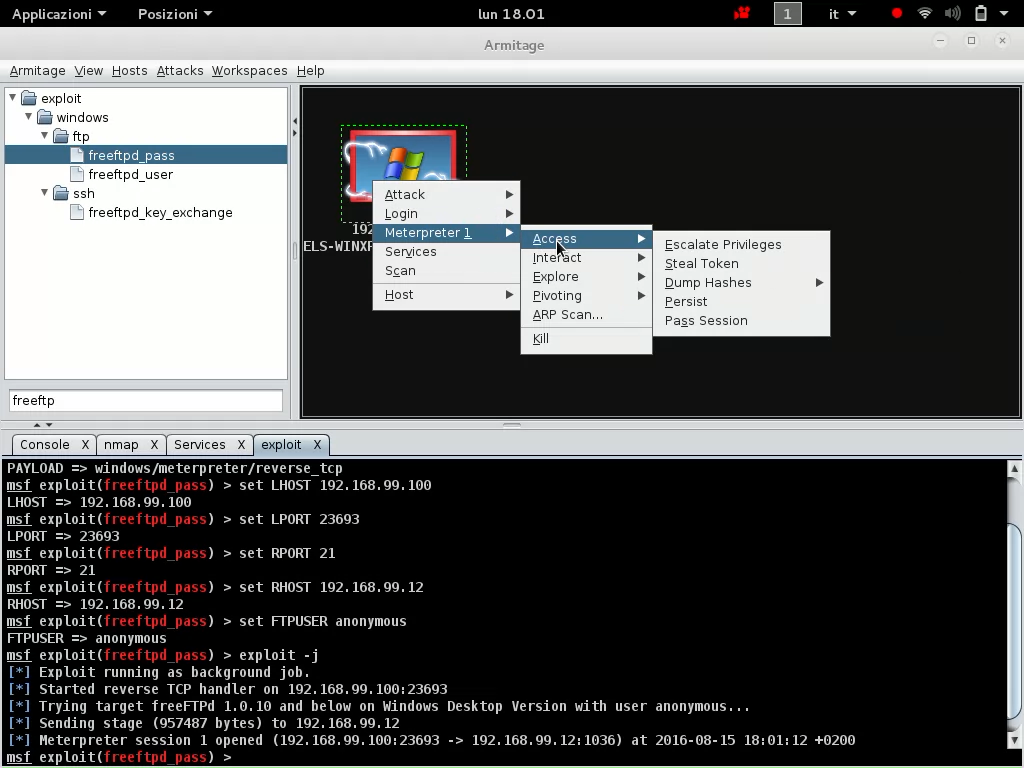Choose Persist menu entry
The height and width of the screenshot is (768, 1024).
(741, 302)
